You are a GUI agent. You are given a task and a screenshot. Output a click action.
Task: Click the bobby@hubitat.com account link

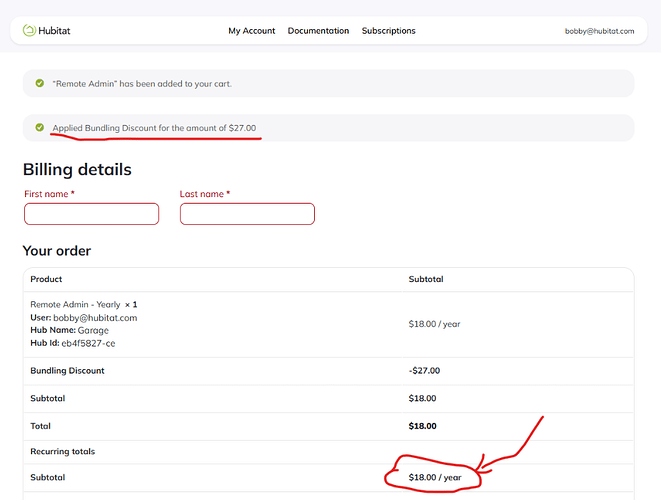[x=599, y=31]
